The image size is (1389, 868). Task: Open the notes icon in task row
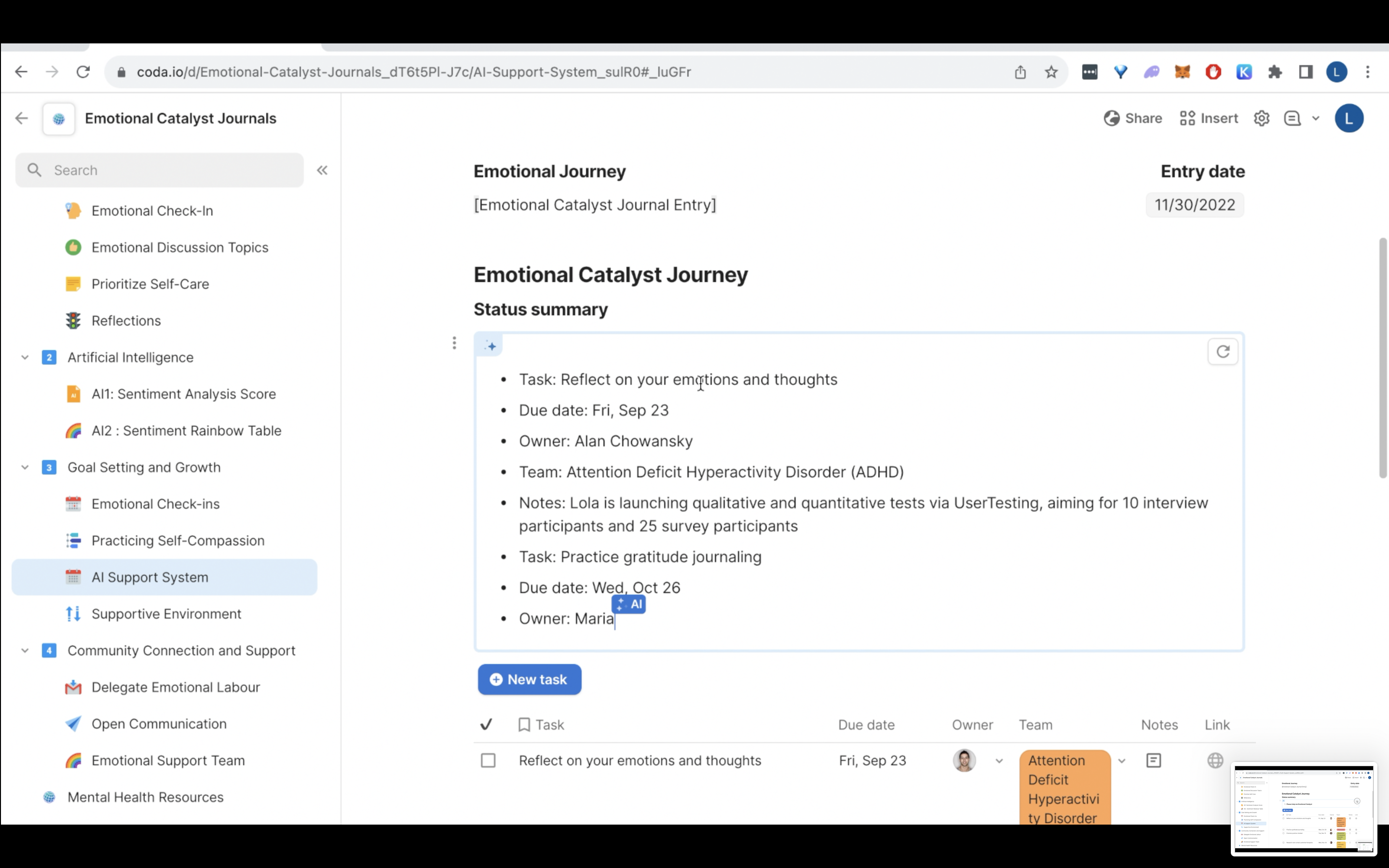(1153, 760)
